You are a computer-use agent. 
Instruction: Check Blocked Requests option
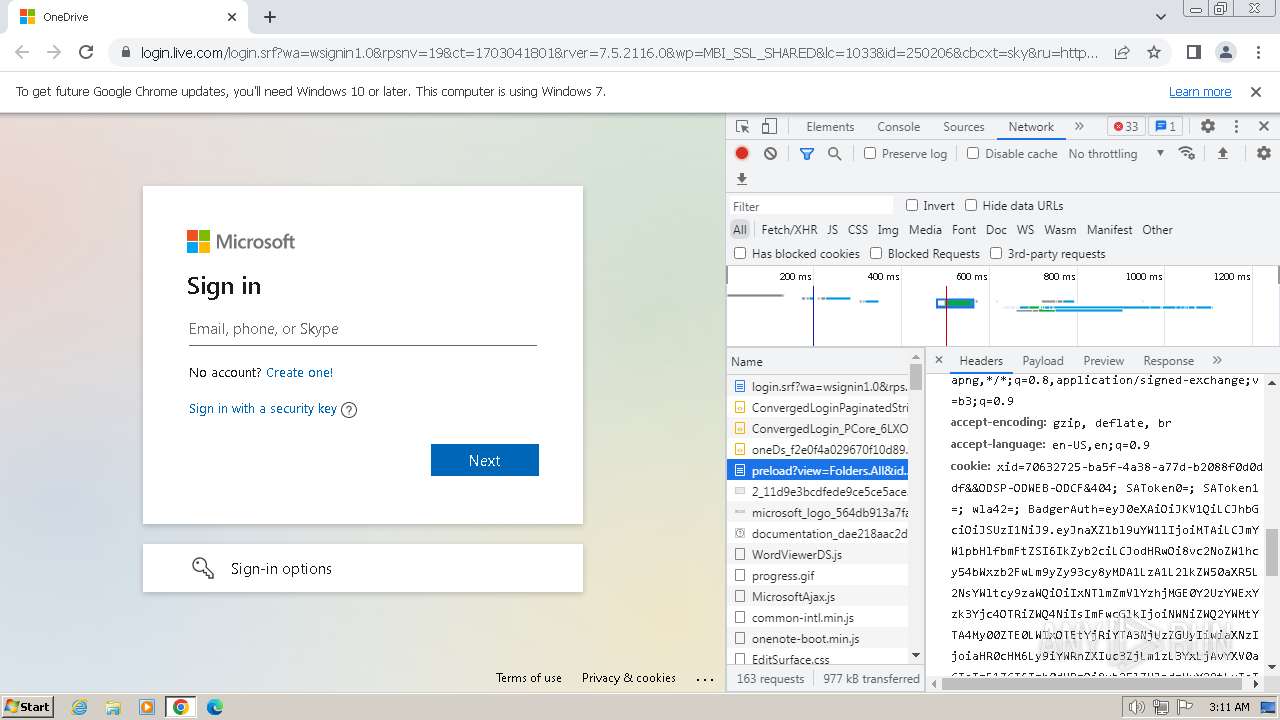click(x=876, y=253)
